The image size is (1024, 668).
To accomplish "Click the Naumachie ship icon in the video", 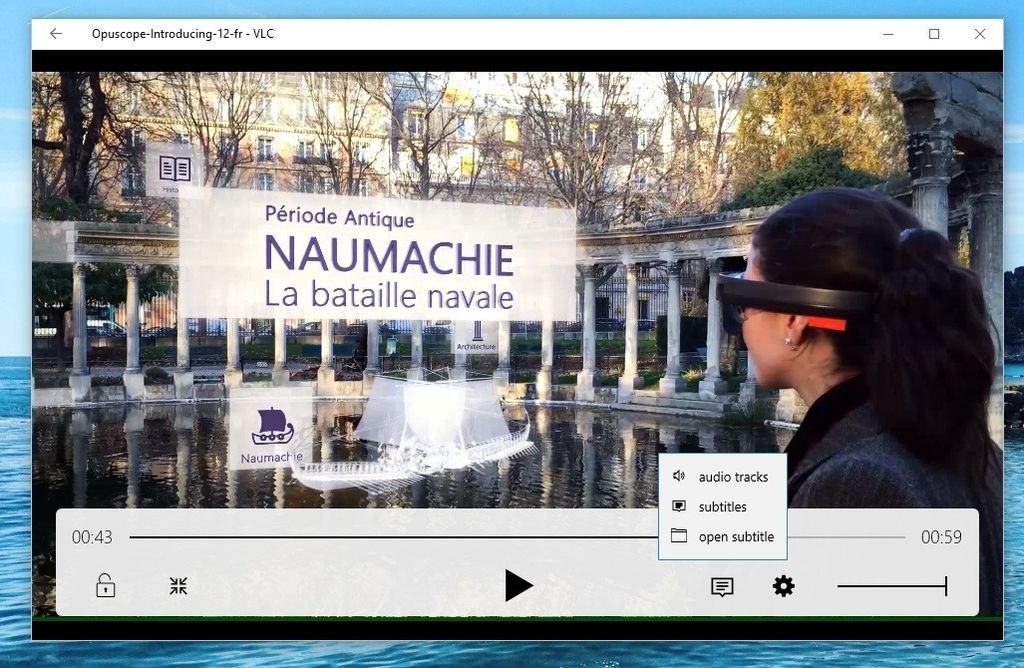I will pos(272,427).
